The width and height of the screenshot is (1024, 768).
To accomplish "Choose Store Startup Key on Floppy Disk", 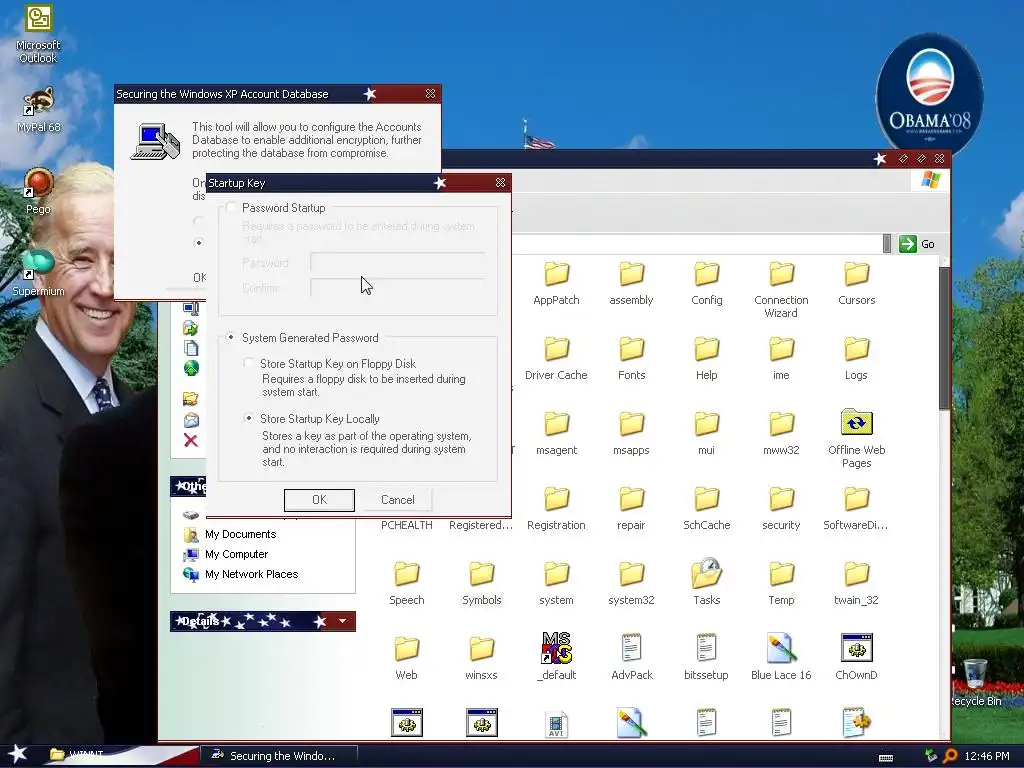I will click(248, 362).
